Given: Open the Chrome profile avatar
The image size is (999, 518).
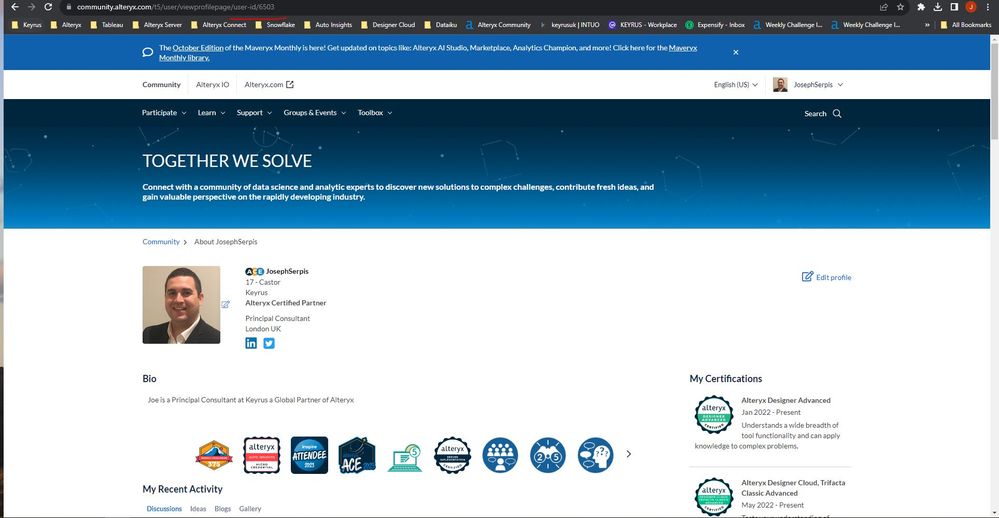Looking at the screenshot, I should 970,7.
